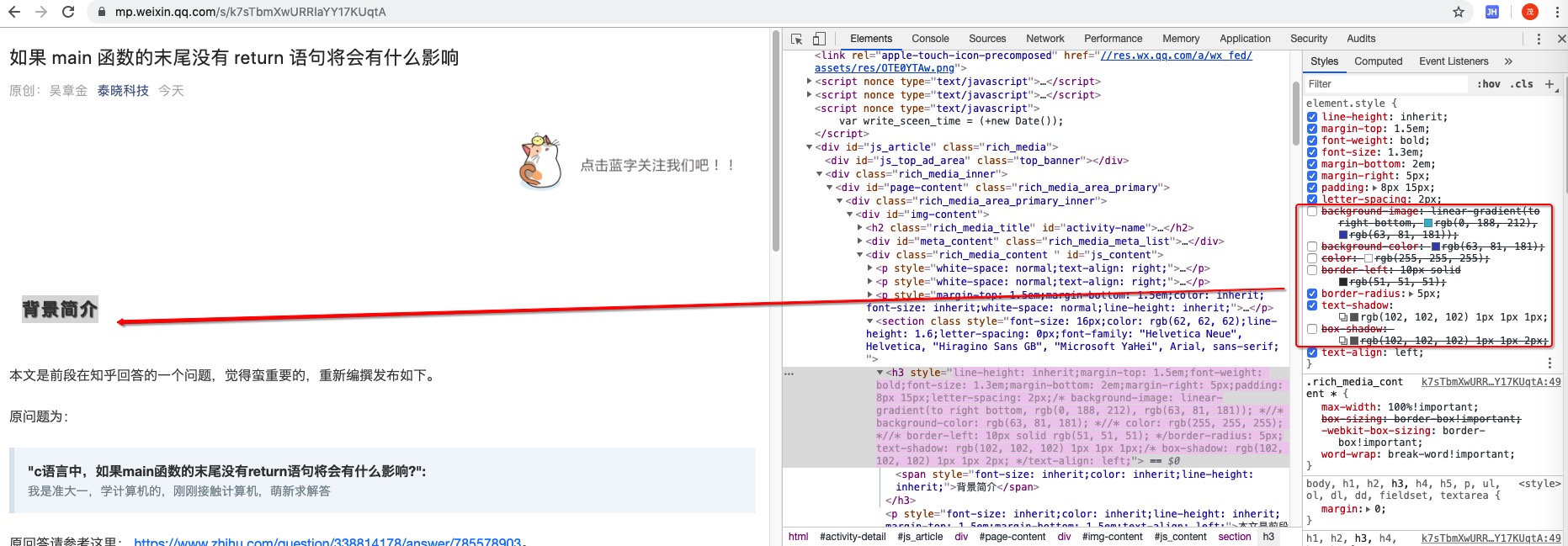Open the element.style more options dots

[1549, 363]
